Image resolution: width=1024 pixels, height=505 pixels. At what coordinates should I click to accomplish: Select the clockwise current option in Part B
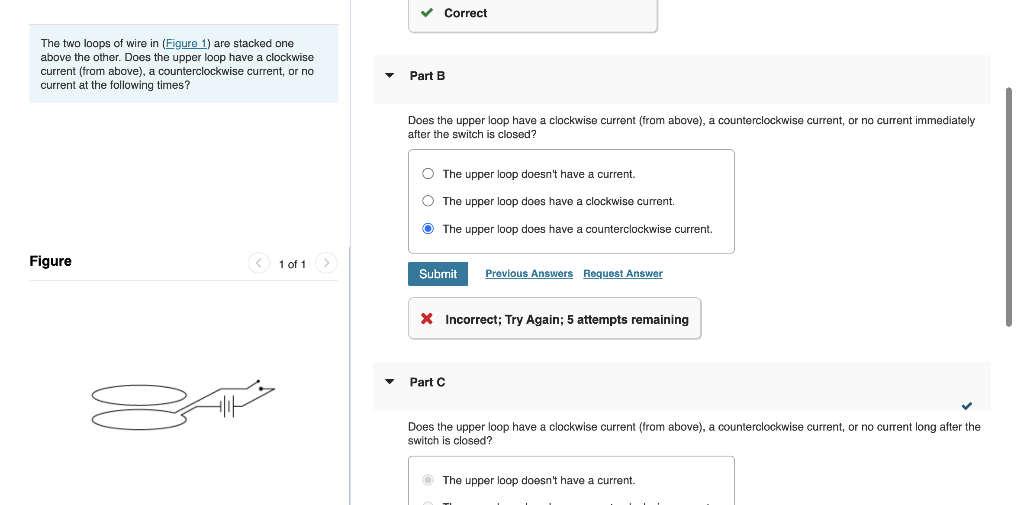point(428,201)
